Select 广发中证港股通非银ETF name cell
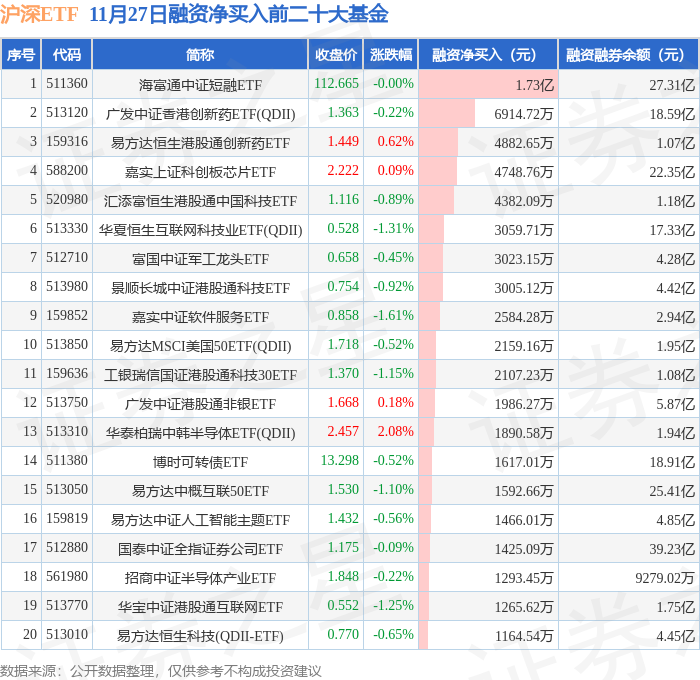The image size is (700, 680). pyautogui.click(x=200, y=404)
